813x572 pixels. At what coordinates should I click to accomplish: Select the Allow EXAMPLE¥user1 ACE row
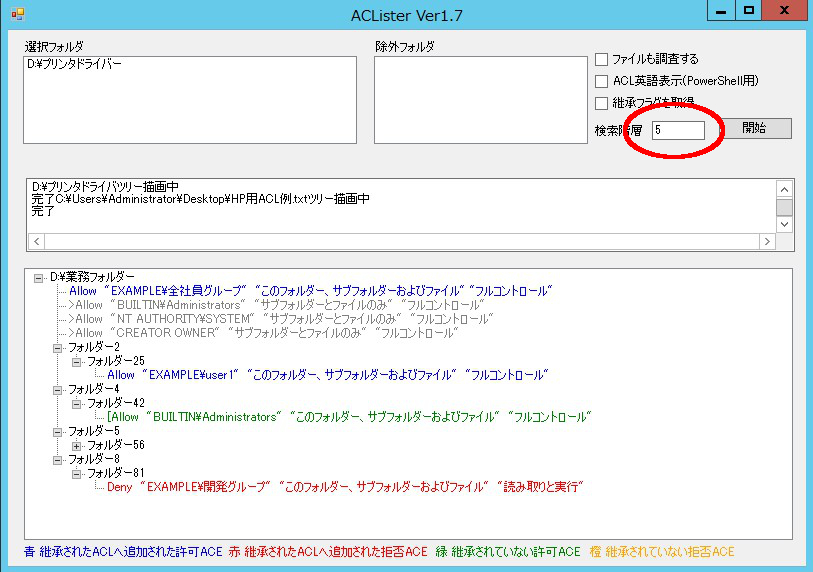point(328,375)
